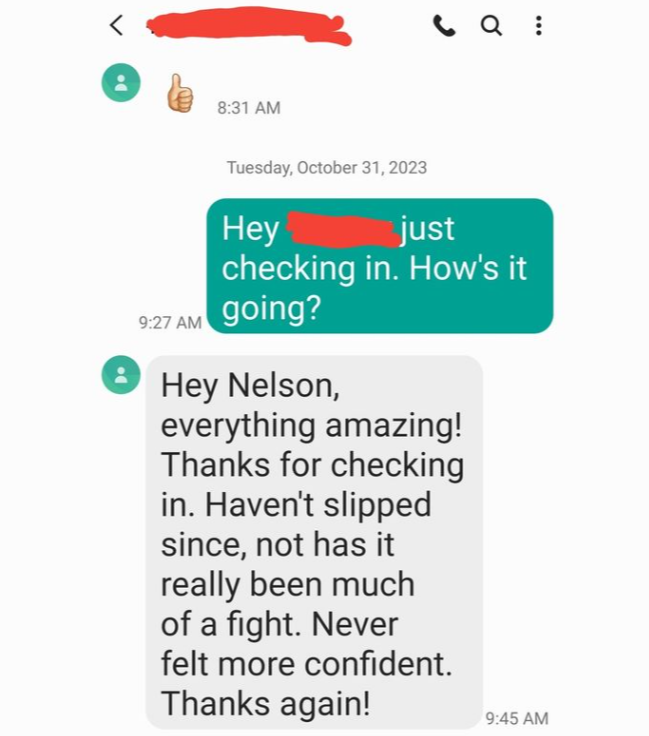
Task: Go back with the left arrow
Action: pyautogui.click(x=116, y=25)
